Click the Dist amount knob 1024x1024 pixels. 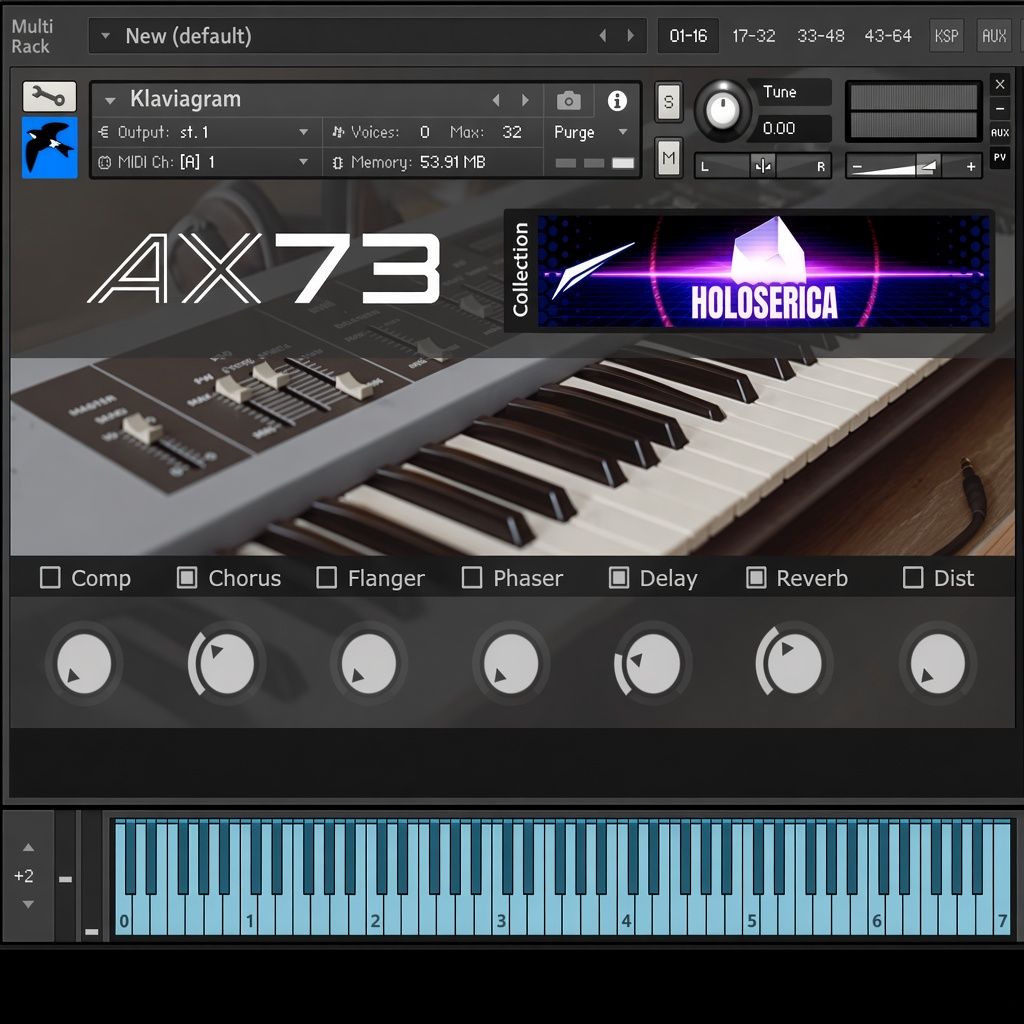click(938, 663)
